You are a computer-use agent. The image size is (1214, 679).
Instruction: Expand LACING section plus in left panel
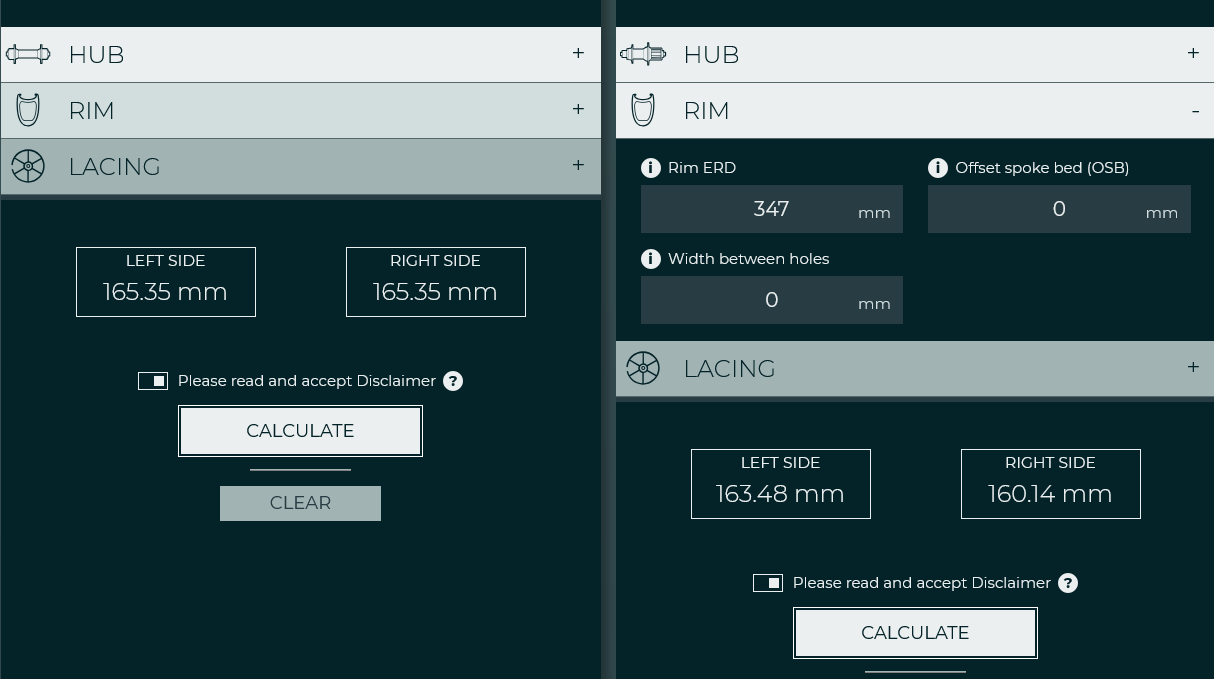(x=578, y=165)
